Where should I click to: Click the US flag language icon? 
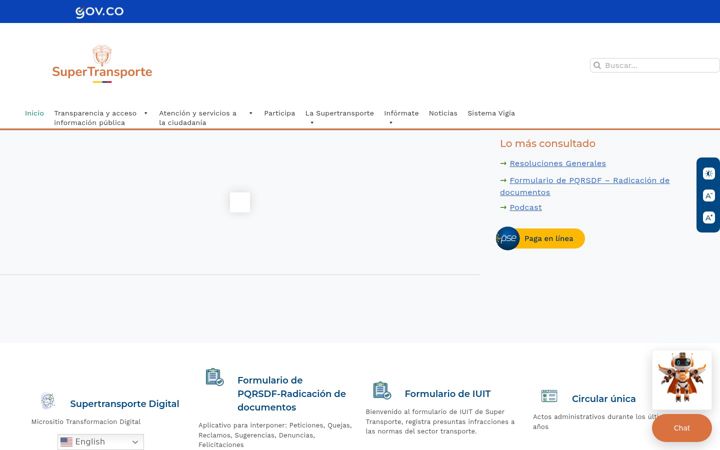(x=66, y=442)
